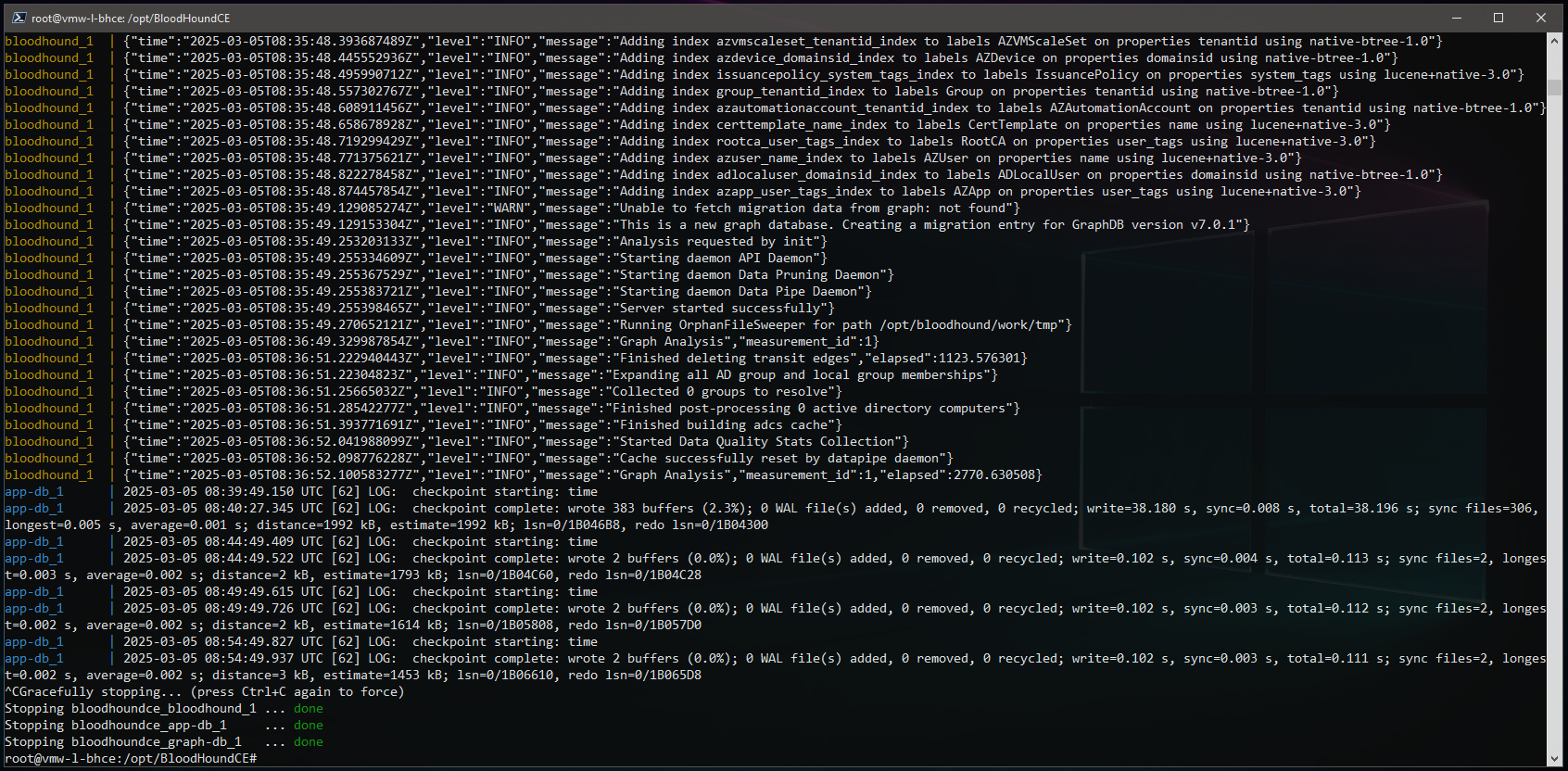Click 'Finished building adcs cache' message
The height and width of the screenshot is (771, 1568).
pyautogui.click(x=723, y=425)
